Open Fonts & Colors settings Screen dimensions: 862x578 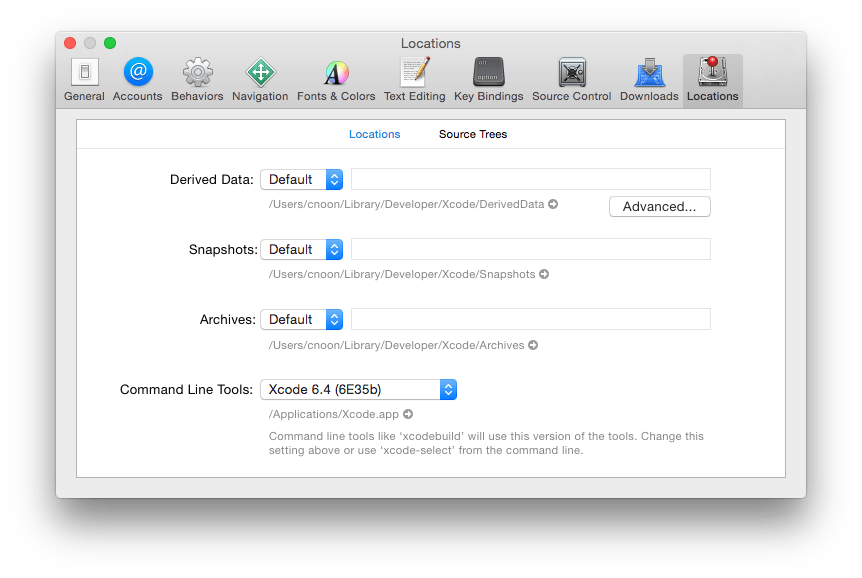(335, 78)
